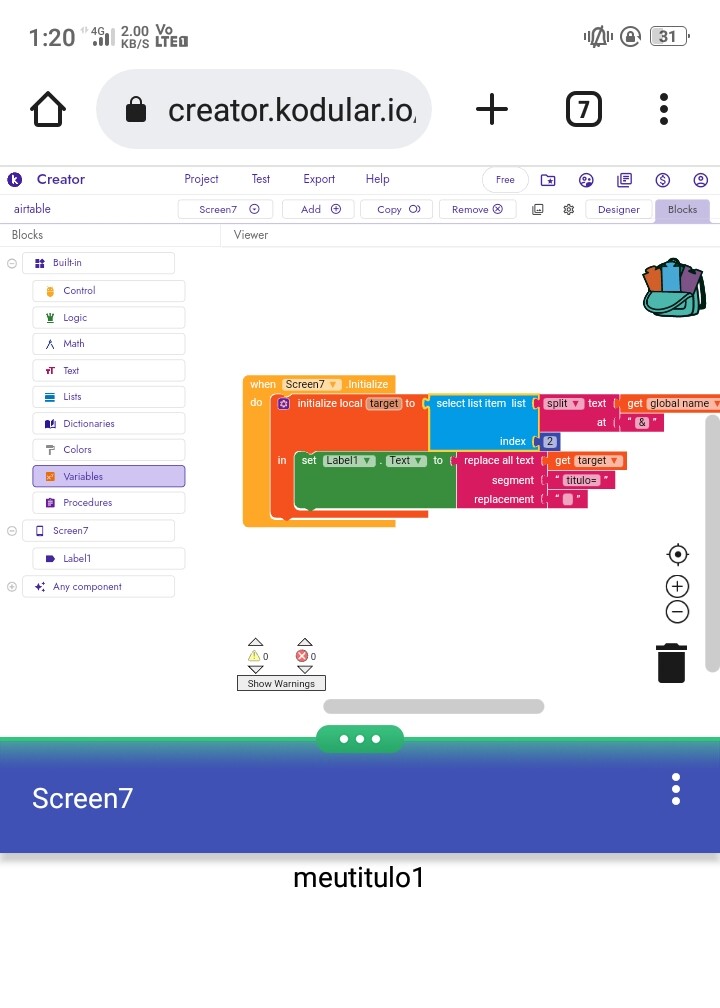Click the Add screen button
720x1008 pixels.
(x=318, y=209)
